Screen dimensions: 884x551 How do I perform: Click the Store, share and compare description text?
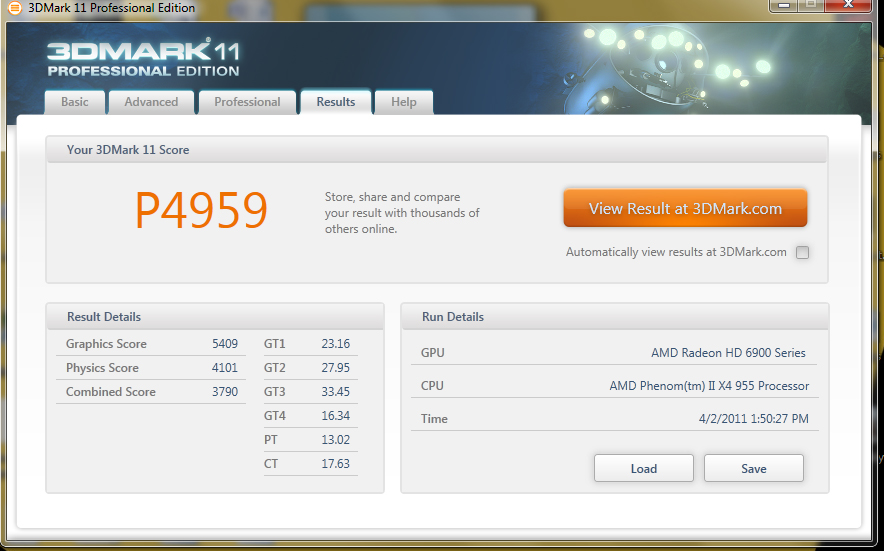402,213
